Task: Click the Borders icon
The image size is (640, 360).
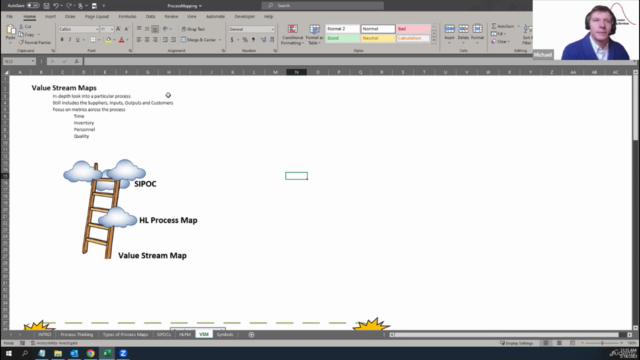Action: coord(93,40)
